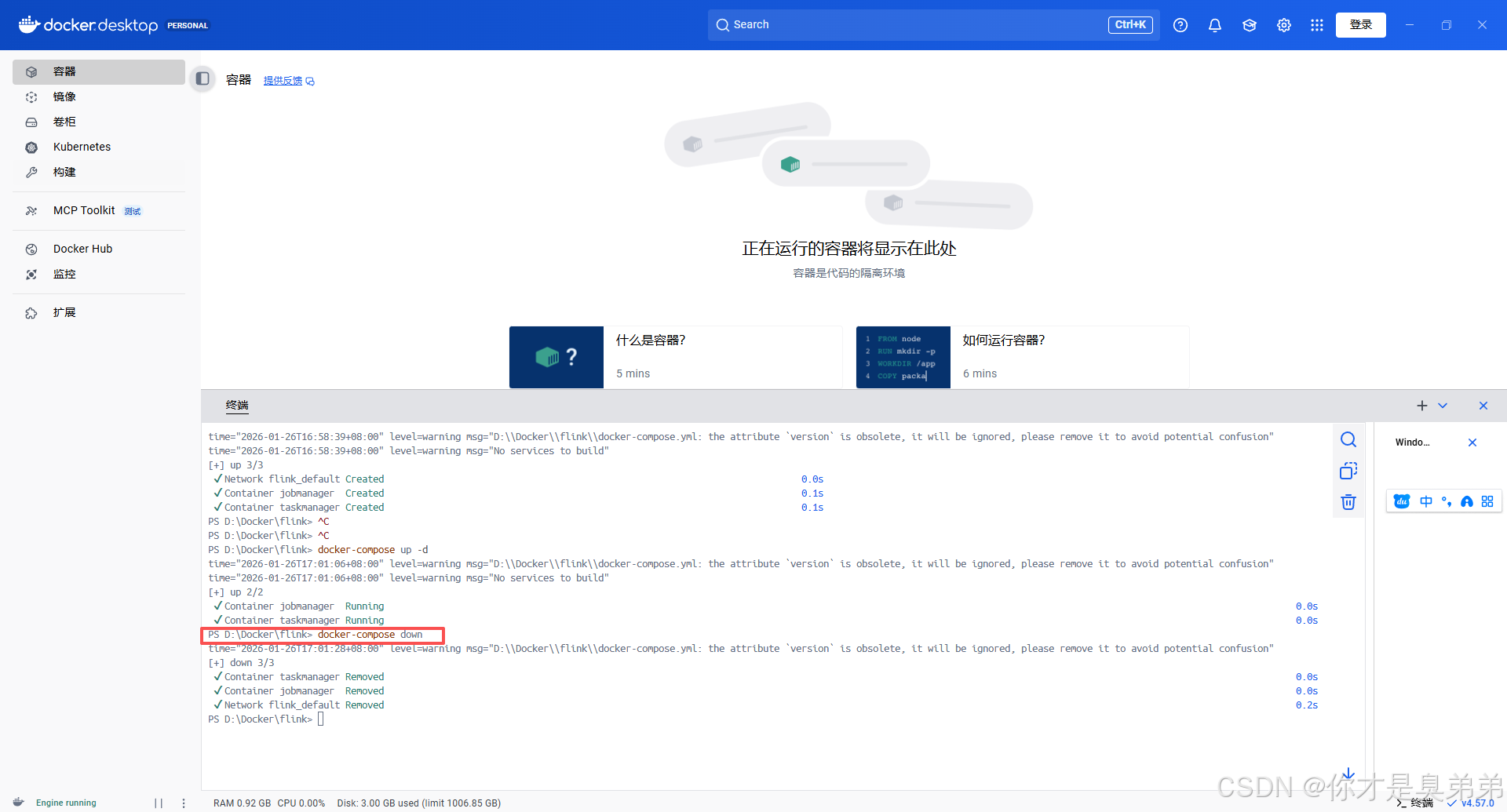Click the PERSONAL plan badge
1507x812 pixels.
coord(188,25)
